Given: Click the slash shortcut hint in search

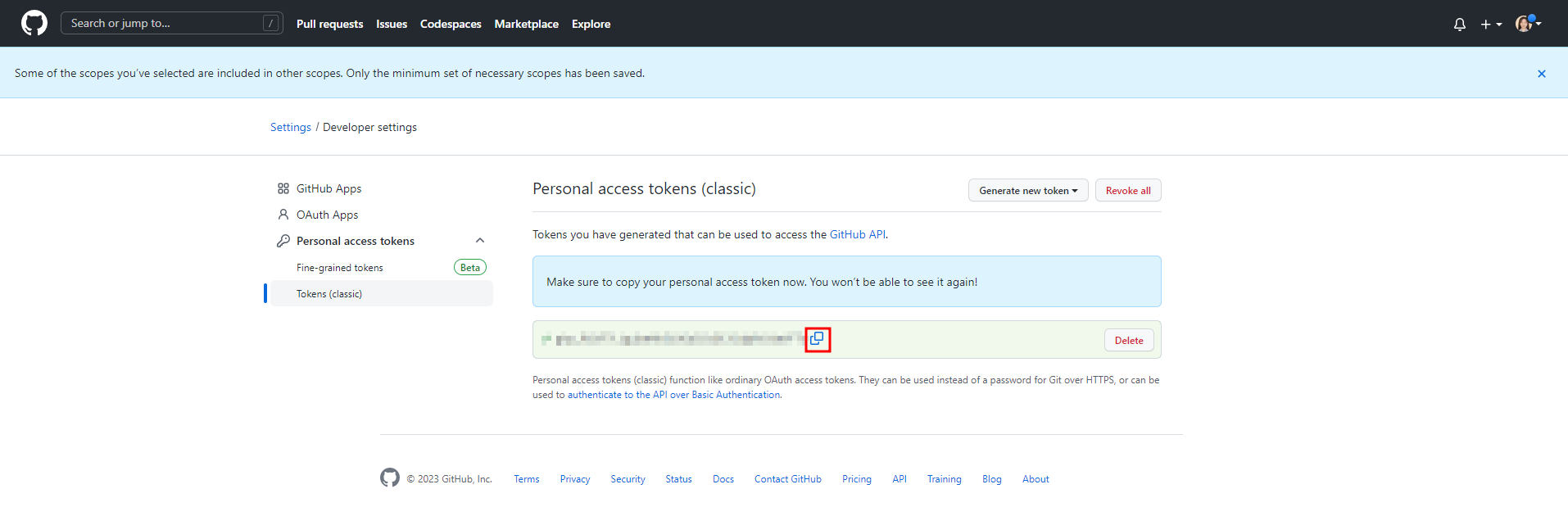Looking at the screenshot, I should coord(270,24).
